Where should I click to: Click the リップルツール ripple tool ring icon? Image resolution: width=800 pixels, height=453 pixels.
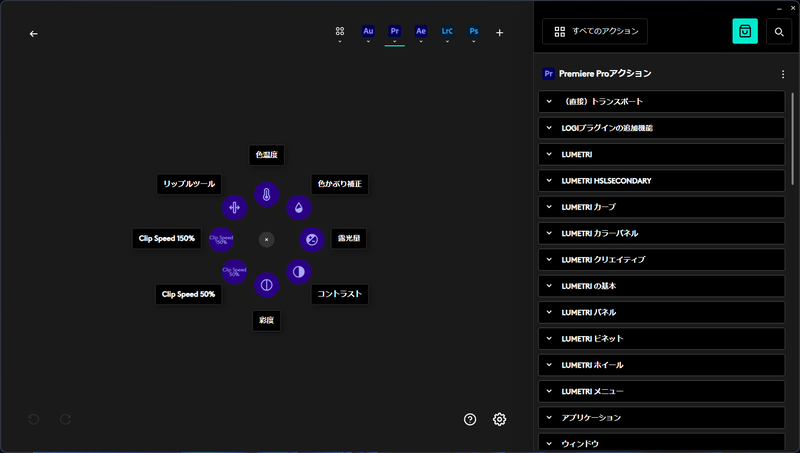point(234,208)
